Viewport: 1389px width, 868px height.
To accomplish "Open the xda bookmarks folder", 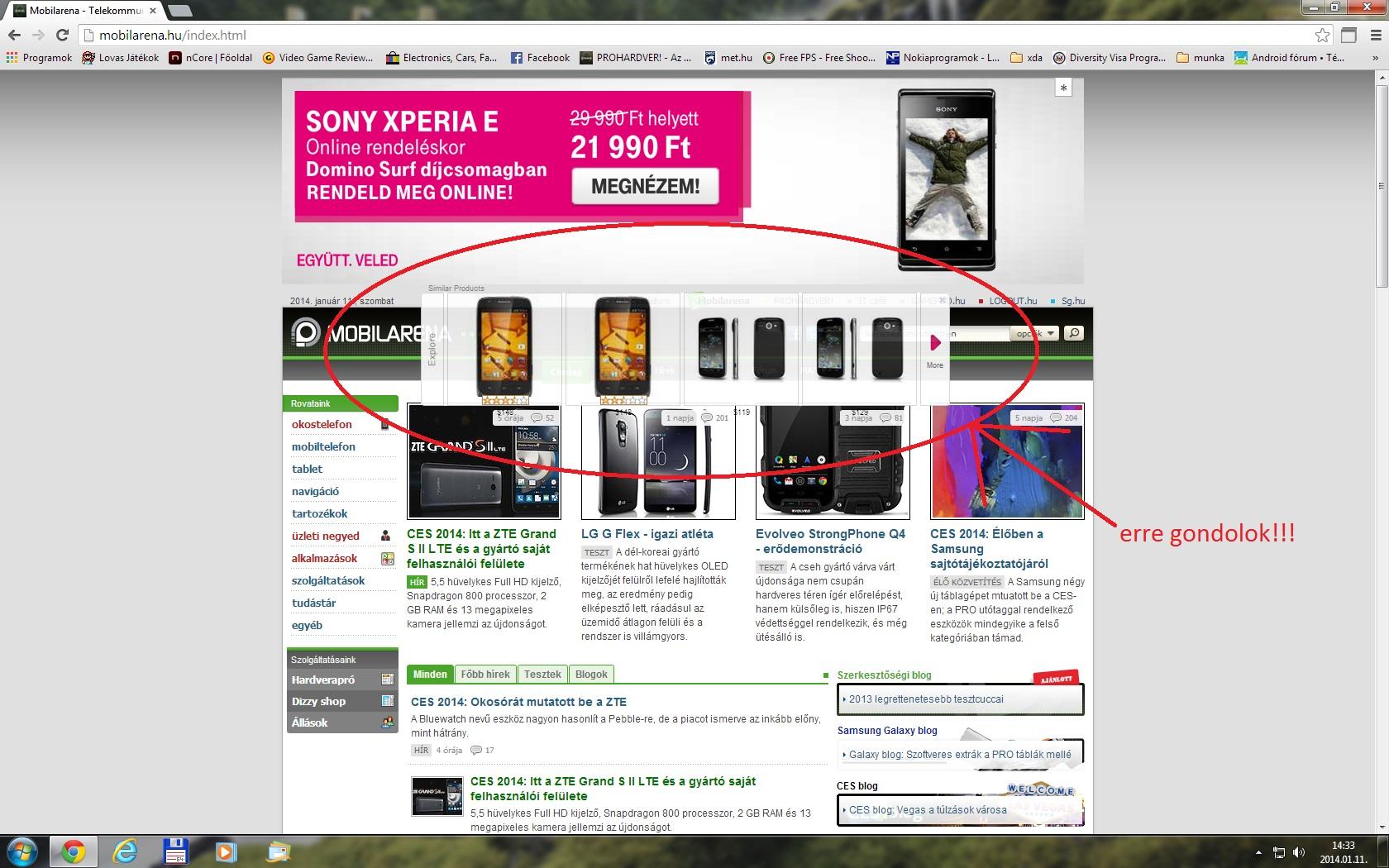I will click(1026, 58).
